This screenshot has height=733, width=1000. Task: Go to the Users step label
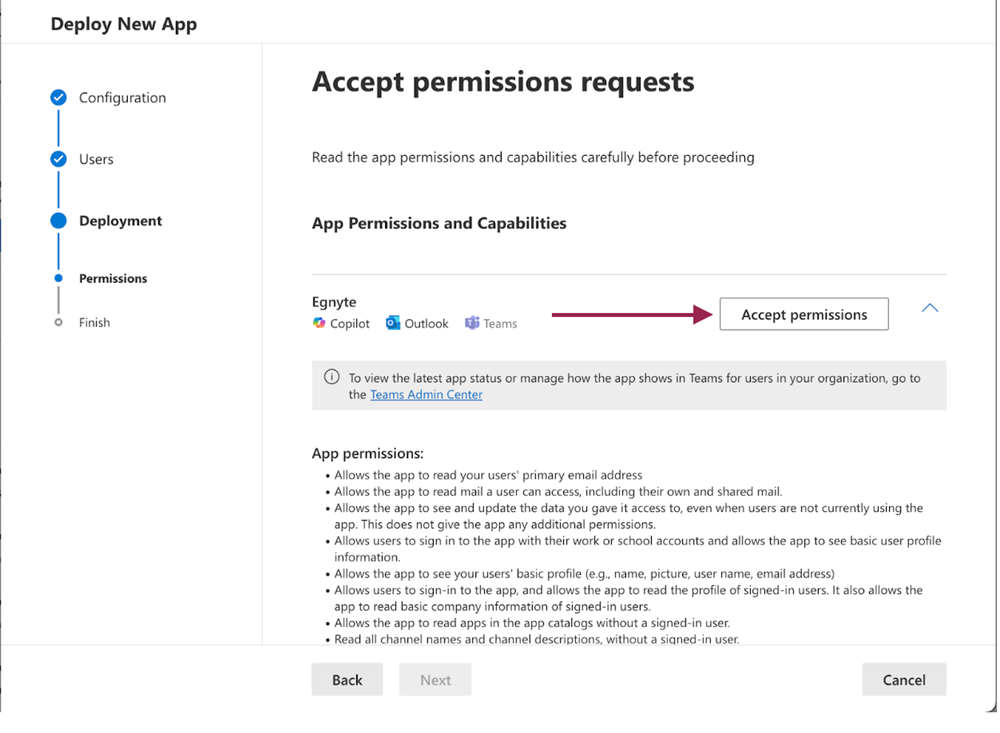click(x=96, y=159)
